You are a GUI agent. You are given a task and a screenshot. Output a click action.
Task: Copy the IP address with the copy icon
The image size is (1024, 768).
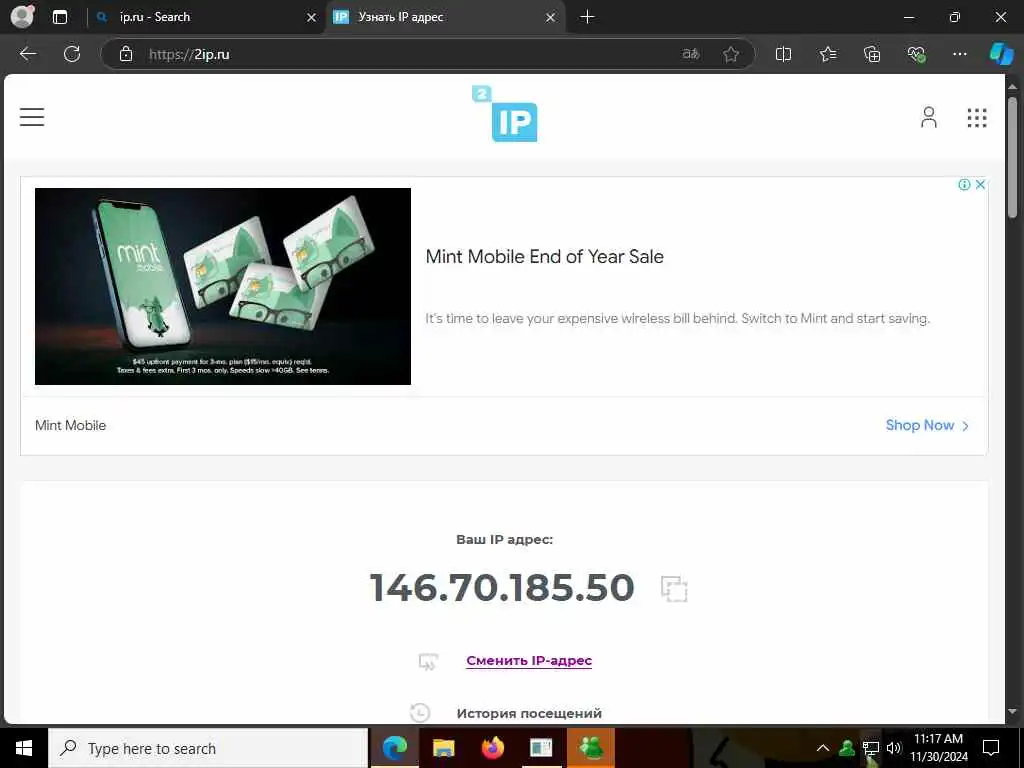click(674, 588)
